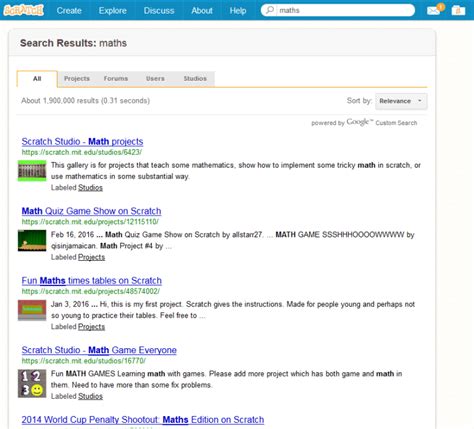Click the 'Search Results: maths' heading
This screenshot has height=429, width=474.
tap(73, 43)
